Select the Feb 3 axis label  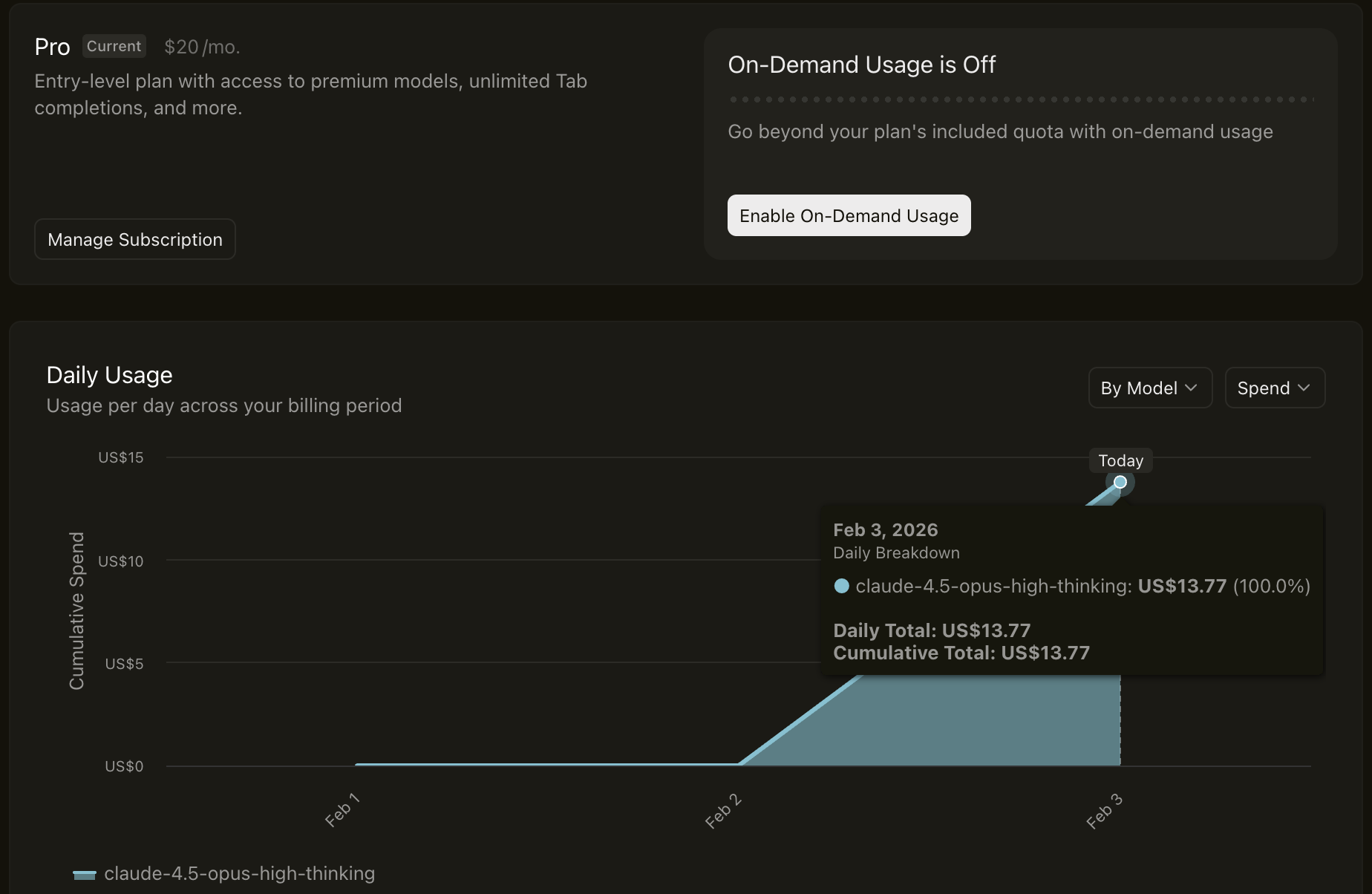click(x=1104, y=810)
